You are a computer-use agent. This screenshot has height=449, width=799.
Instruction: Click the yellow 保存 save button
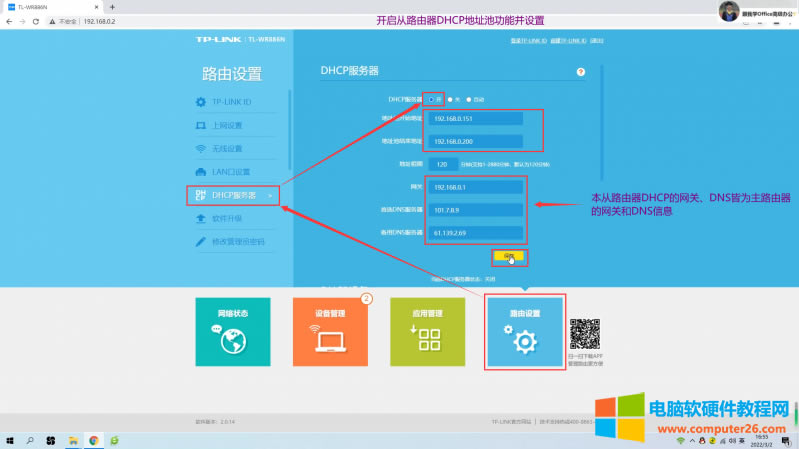(x=509, y=257)
